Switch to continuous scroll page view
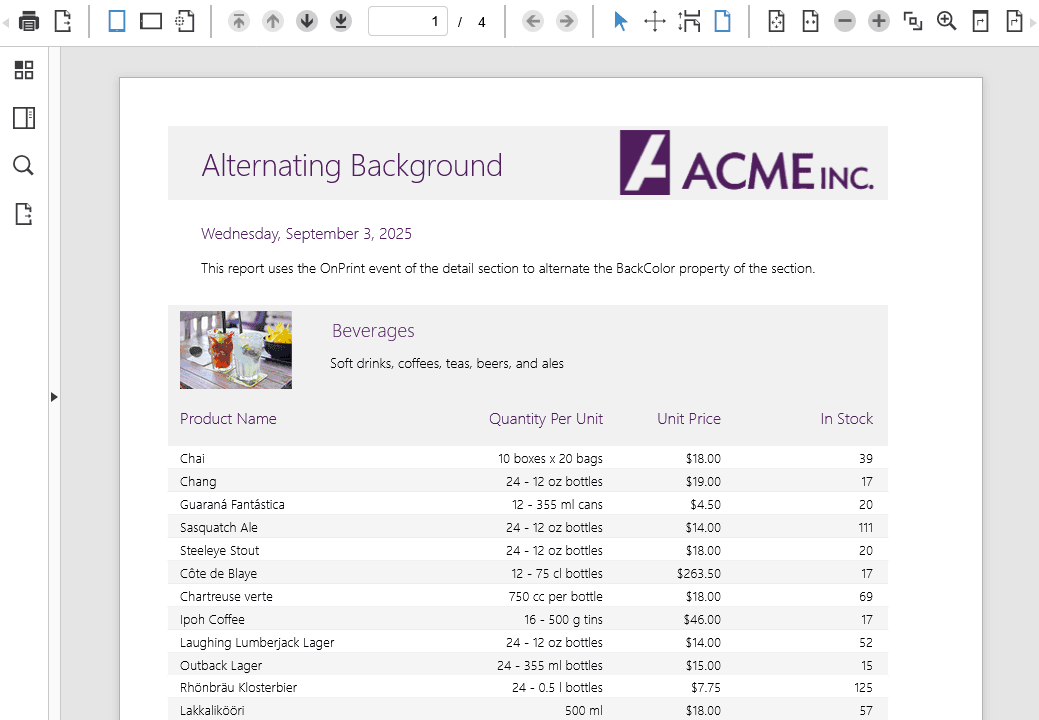 689,21
